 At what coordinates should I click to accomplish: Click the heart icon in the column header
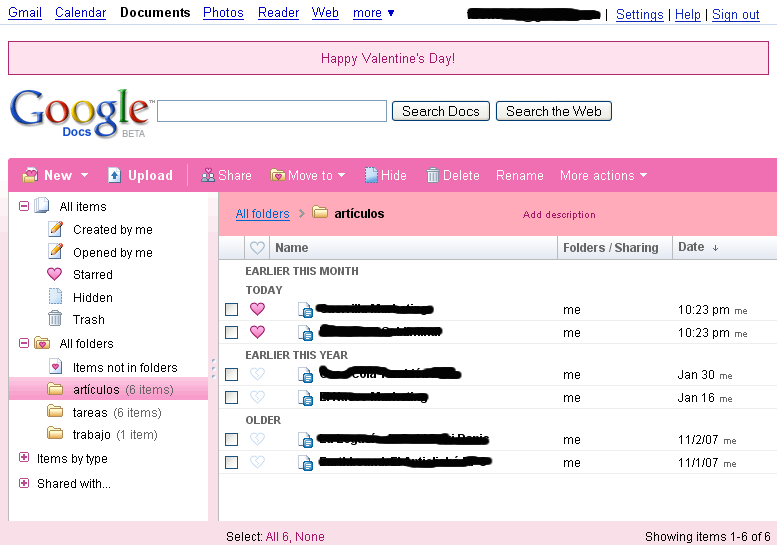coord(257,247)
